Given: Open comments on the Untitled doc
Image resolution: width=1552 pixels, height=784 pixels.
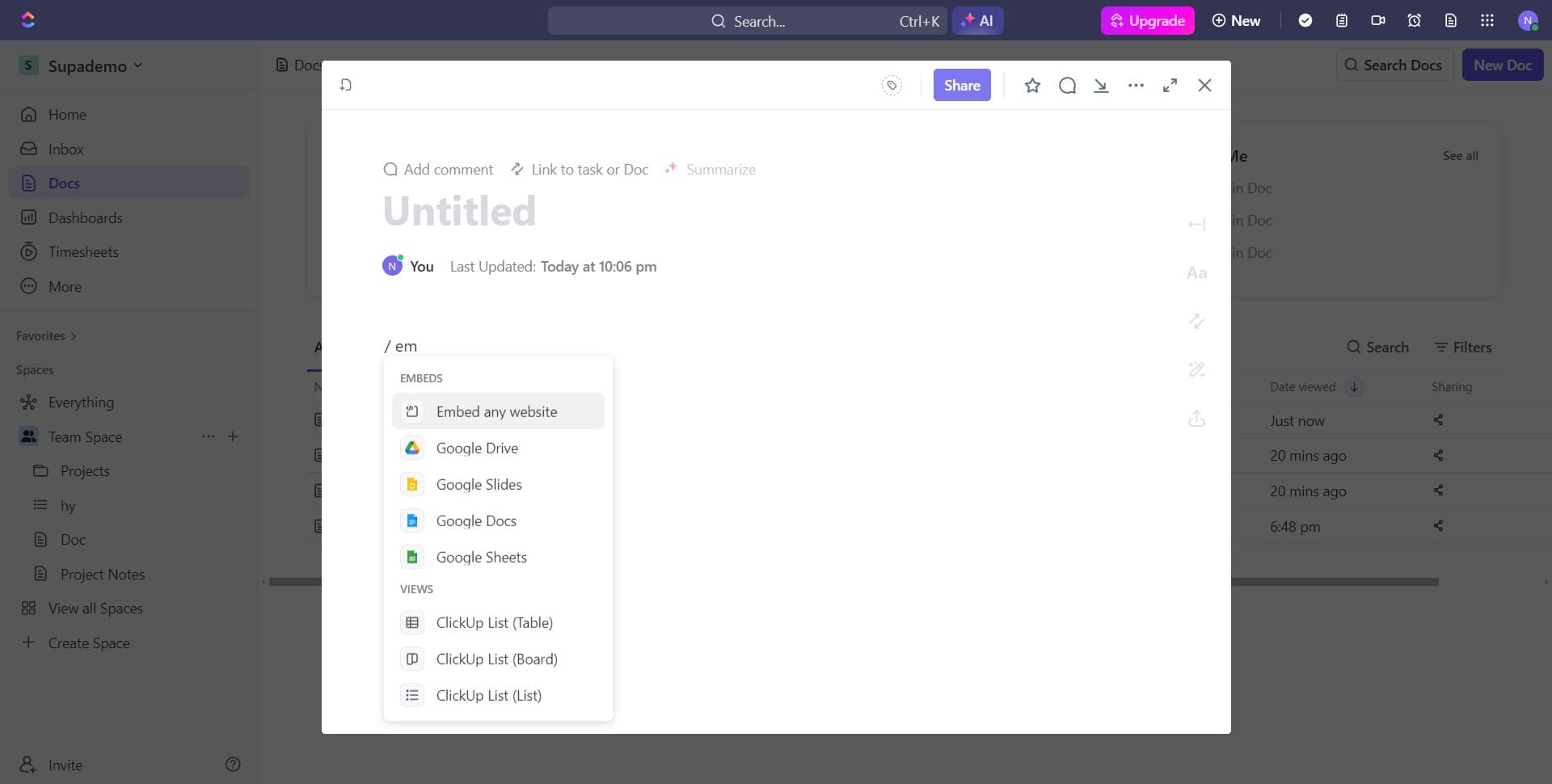Looking at the screenshot, I should coord(1068,85).
